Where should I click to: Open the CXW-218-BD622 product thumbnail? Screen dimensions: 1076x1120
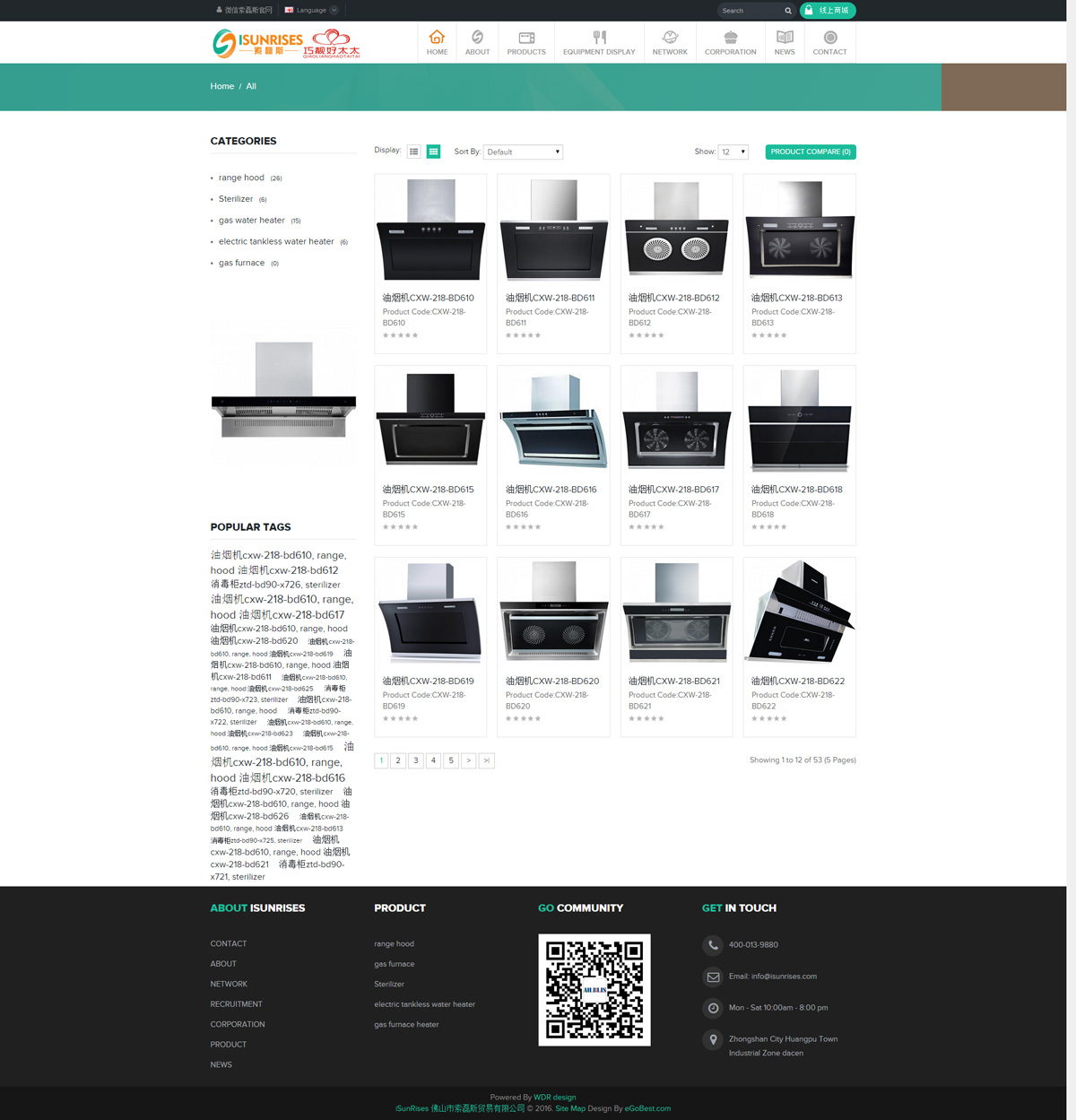pyautogui.click(x=799, y=612)
